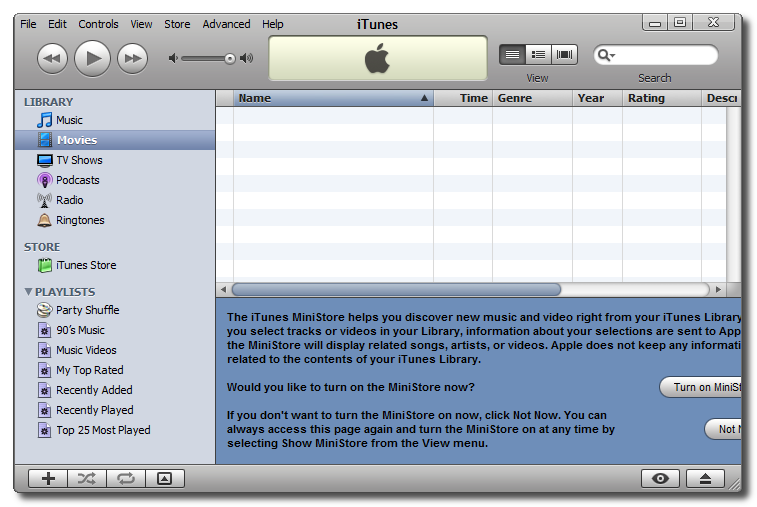
Task: Click the scroll right arrow
Action: [718, 290]
